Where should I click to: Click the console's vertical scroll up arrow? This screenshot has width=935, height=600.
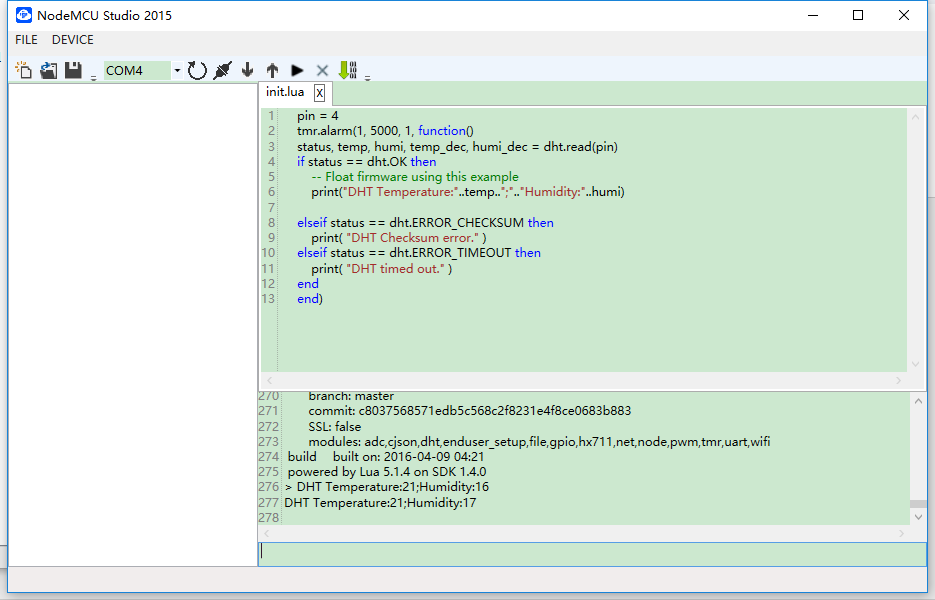coord(918,402)
